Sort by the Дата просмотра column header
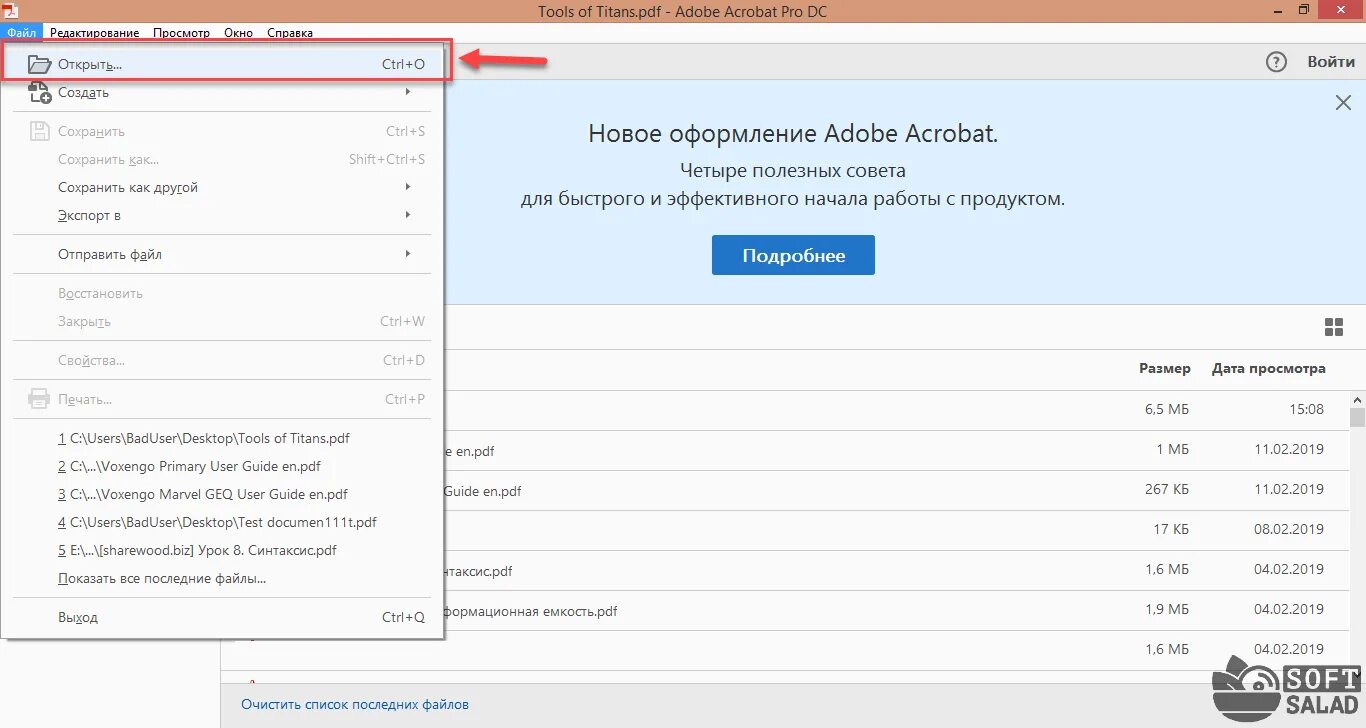 click(x=1269, y=368)
